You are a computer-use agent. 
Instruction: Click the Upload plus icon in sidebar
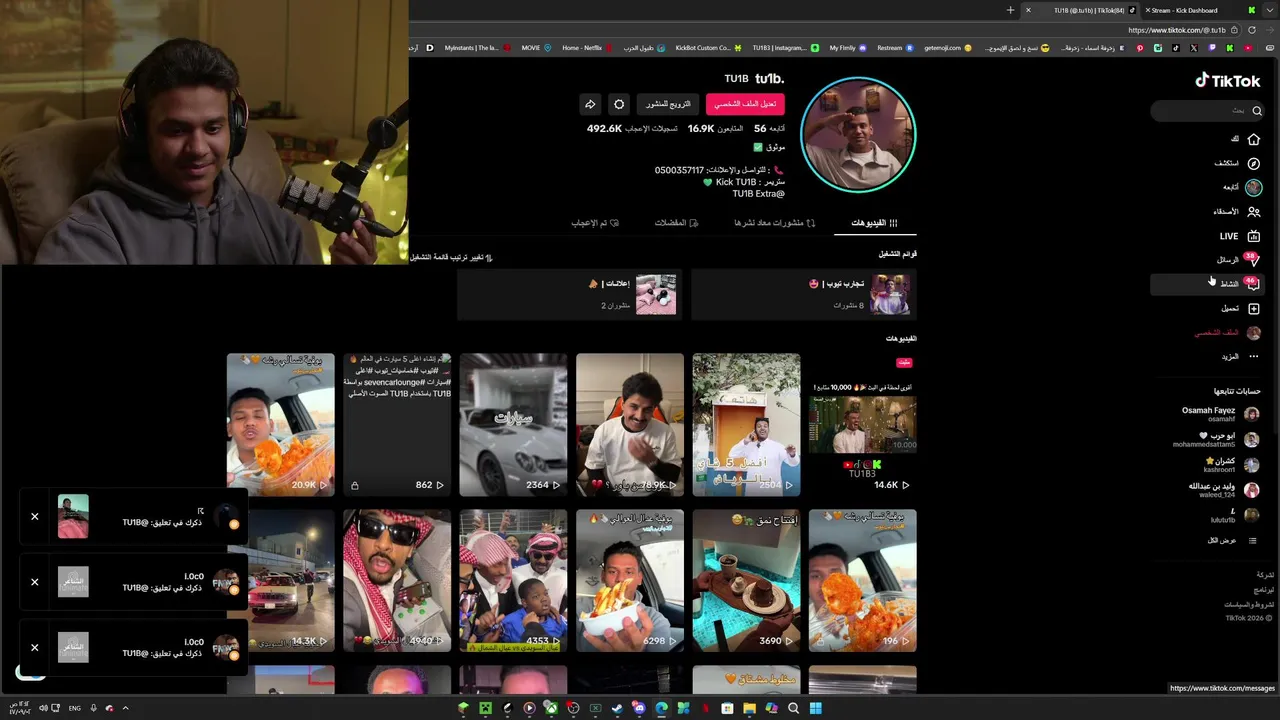(x=1253, y=308)
